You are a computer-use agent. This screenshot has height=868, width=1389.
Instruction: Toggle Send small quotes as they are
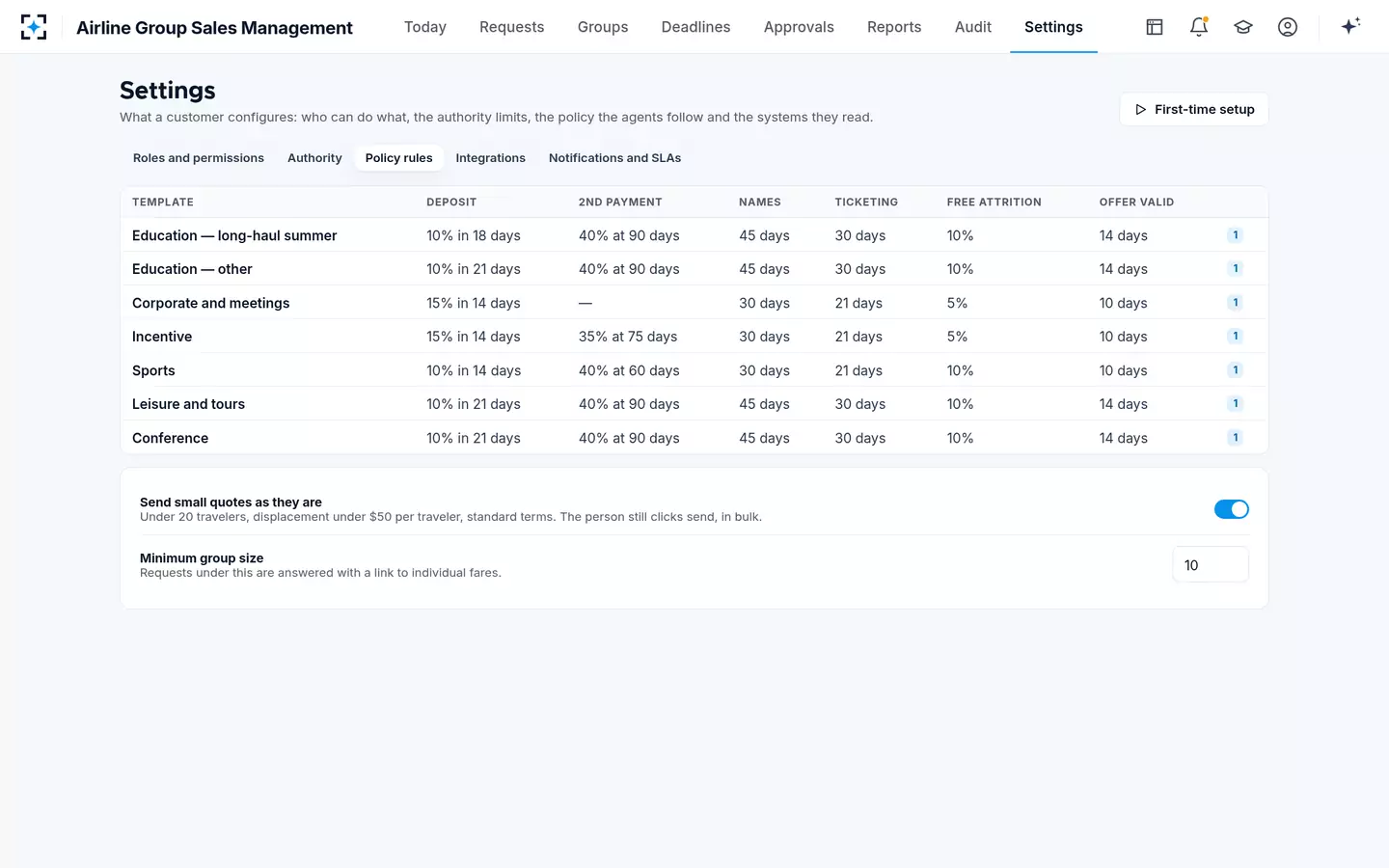click(1231, 509)
